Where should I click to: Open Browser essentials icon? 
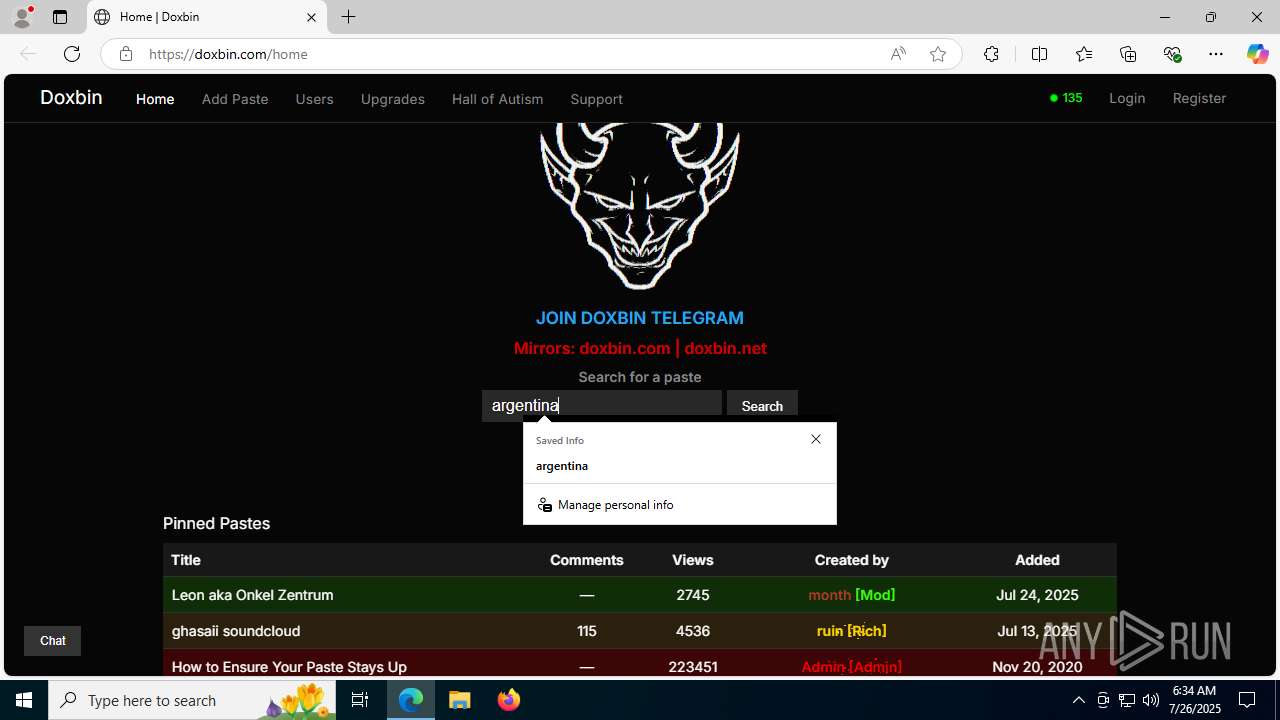click(x=1172, y=54)
